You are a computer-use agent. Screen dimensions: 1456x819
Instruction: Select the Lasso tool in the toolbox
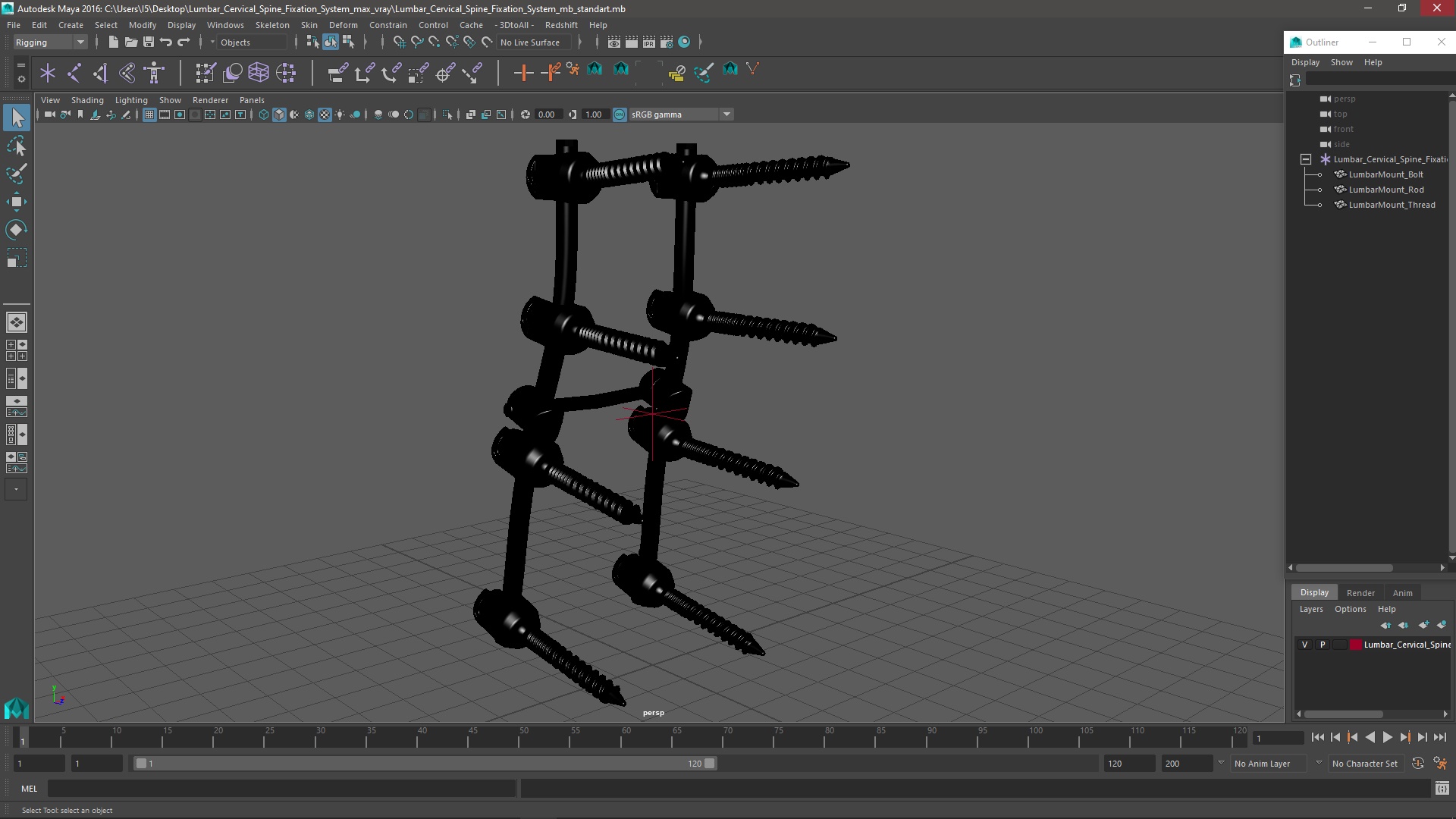(17, 146)
